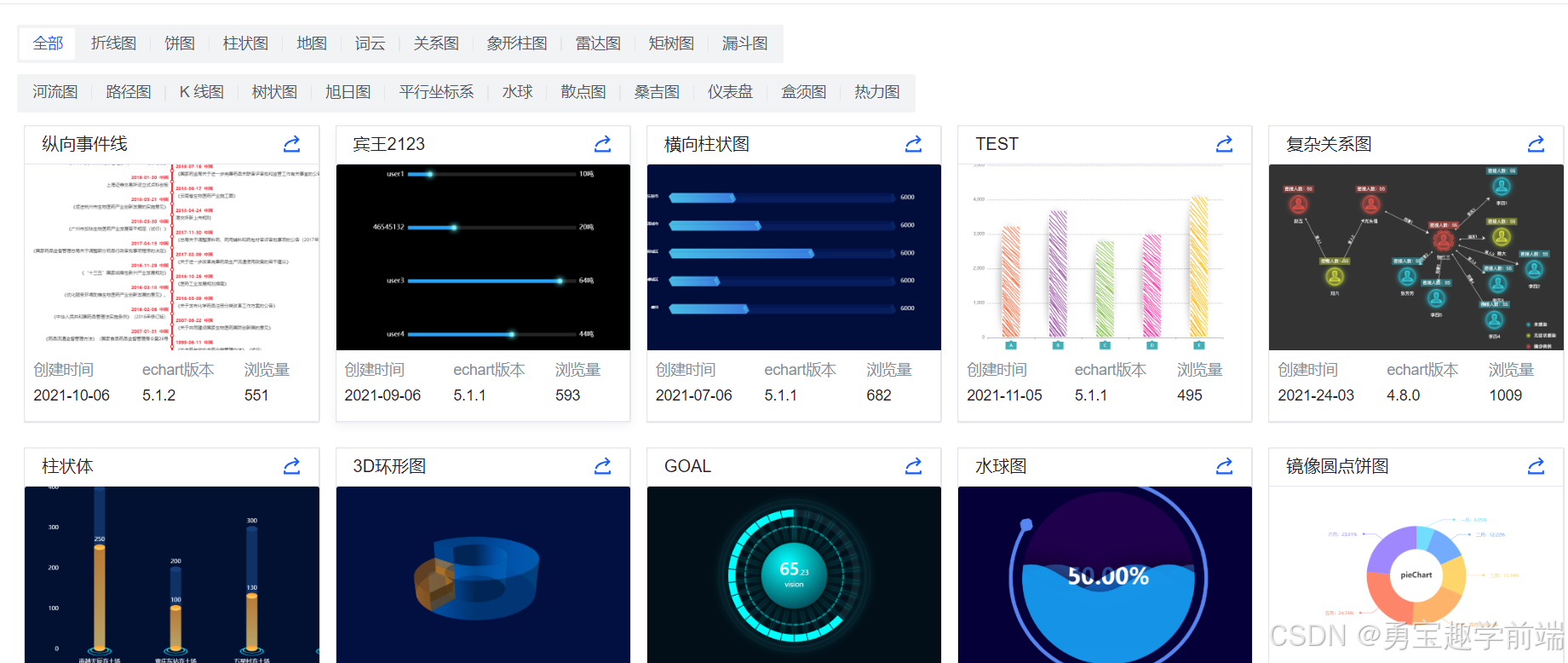Click share icon on GOAL card
Viewport: 1568px width, 663px height.
point(913,466)
